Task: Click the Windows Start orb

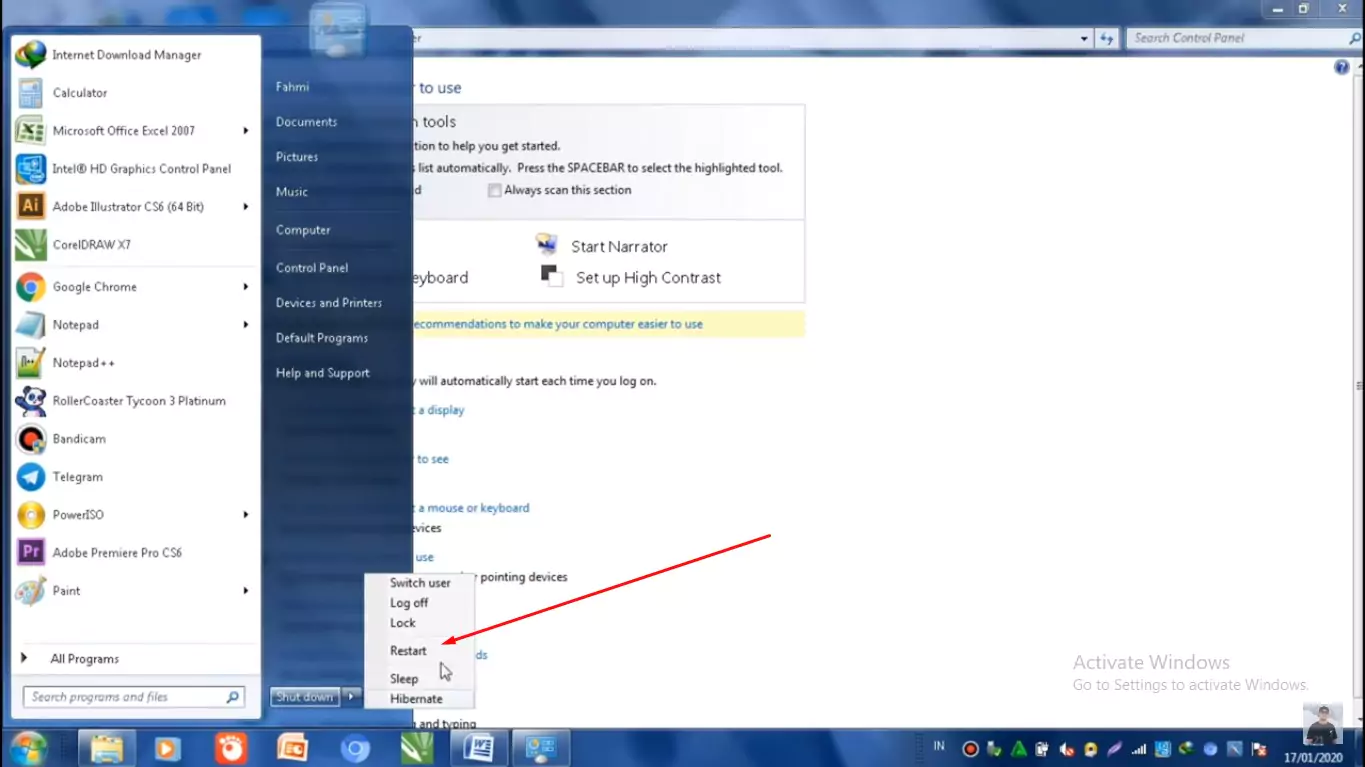Action: [x=29, y=748]
